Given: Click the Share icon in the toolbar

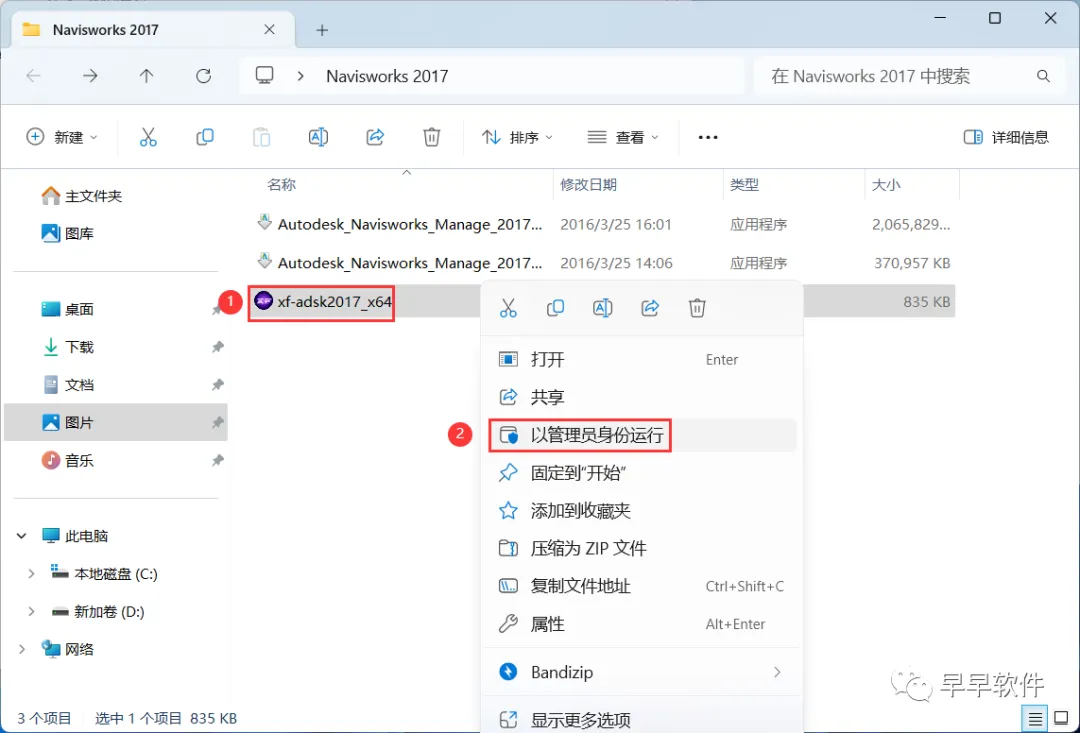Looking at the screenshot, I should [x=375, y=137].
